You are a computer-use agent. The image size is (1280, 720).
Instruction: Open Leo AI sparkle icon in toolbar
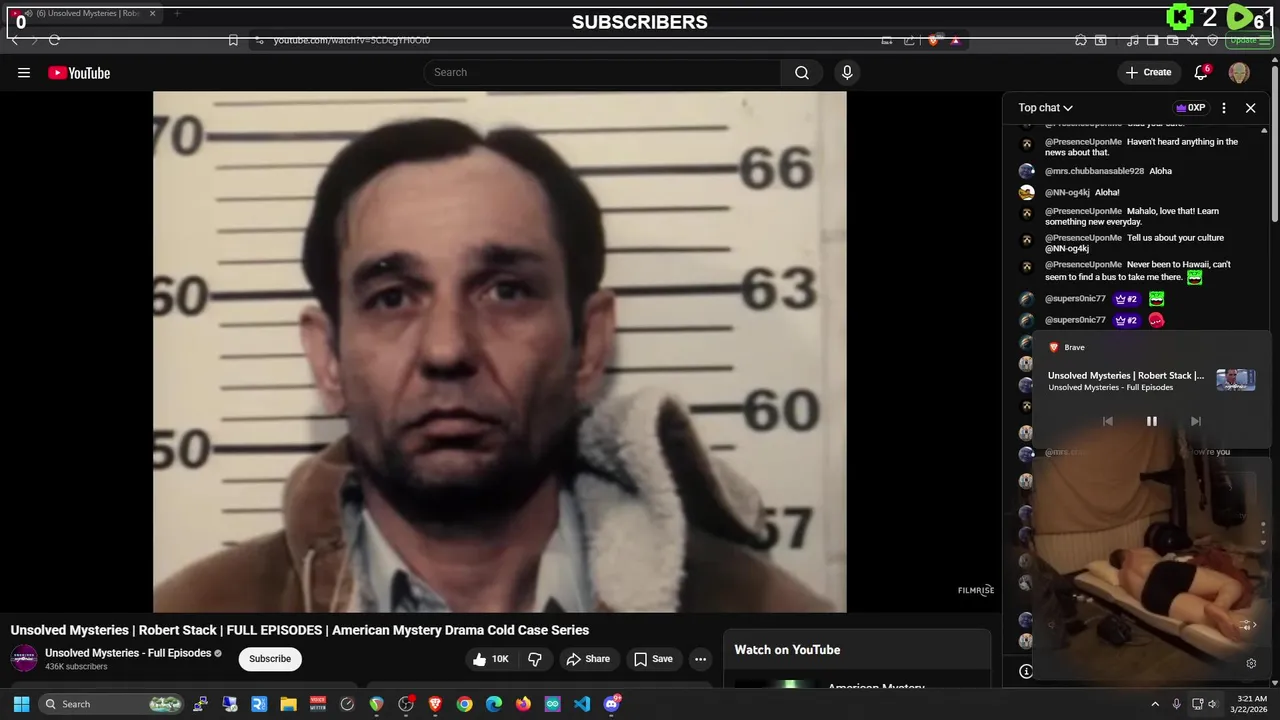tap(1192, 40)
